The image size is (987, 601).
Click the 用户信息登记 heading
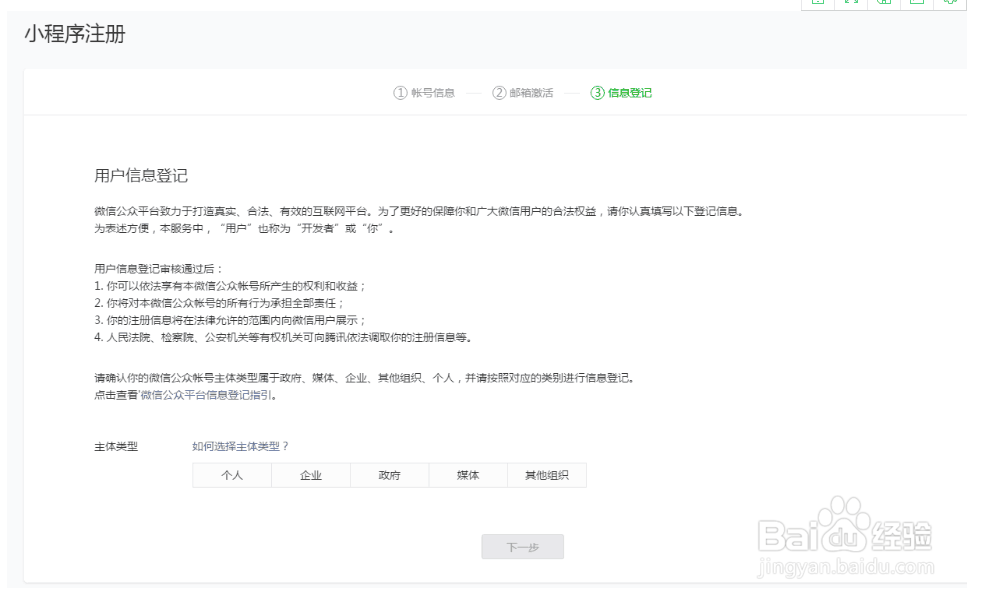tap(141, 176)
